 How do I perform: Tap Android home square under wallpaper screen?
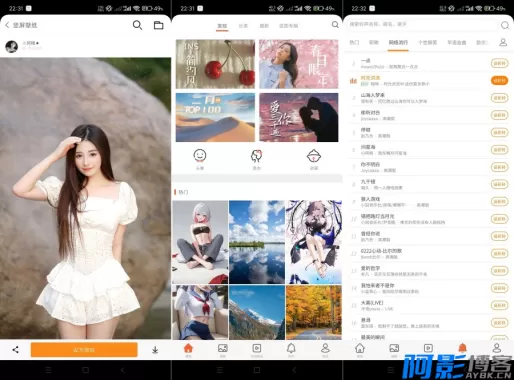coord(85,370)
